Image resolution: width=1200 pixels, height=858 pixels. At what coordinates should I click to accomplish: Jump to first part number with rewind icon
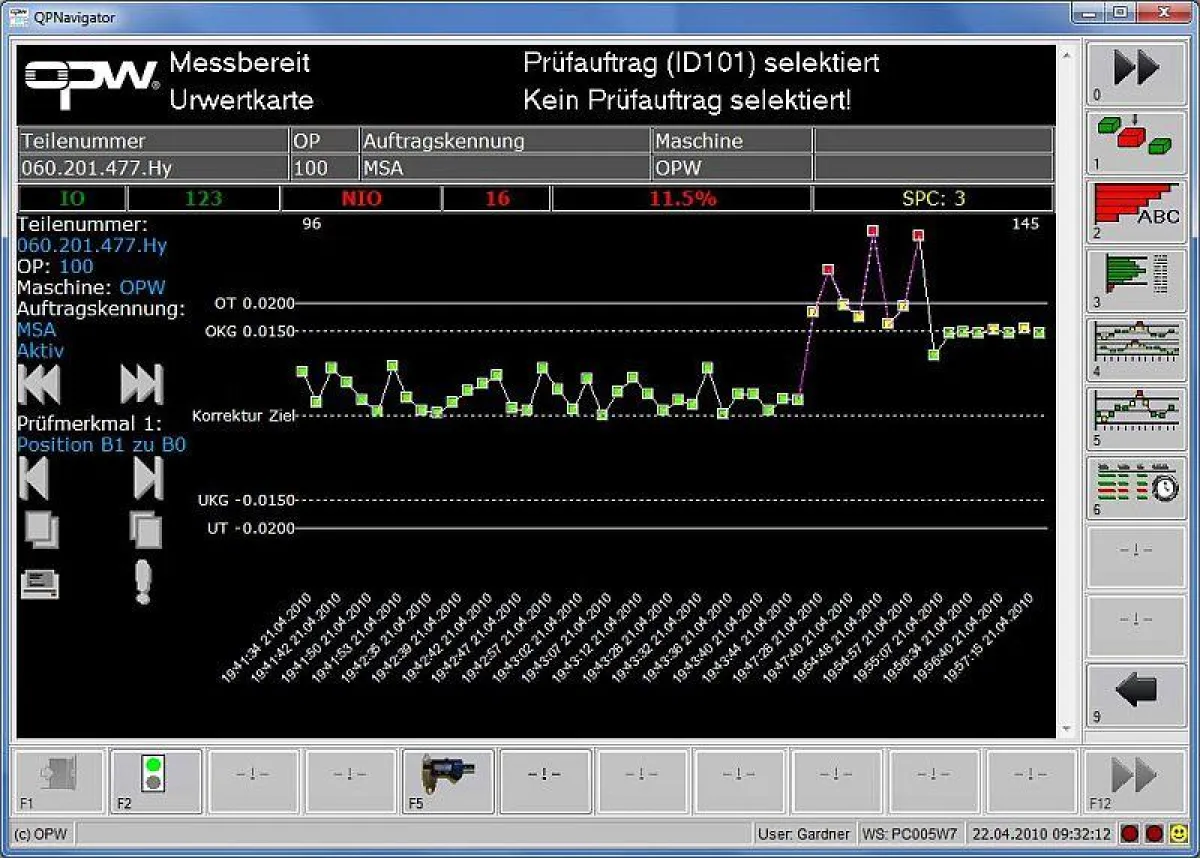click(39, 384)
